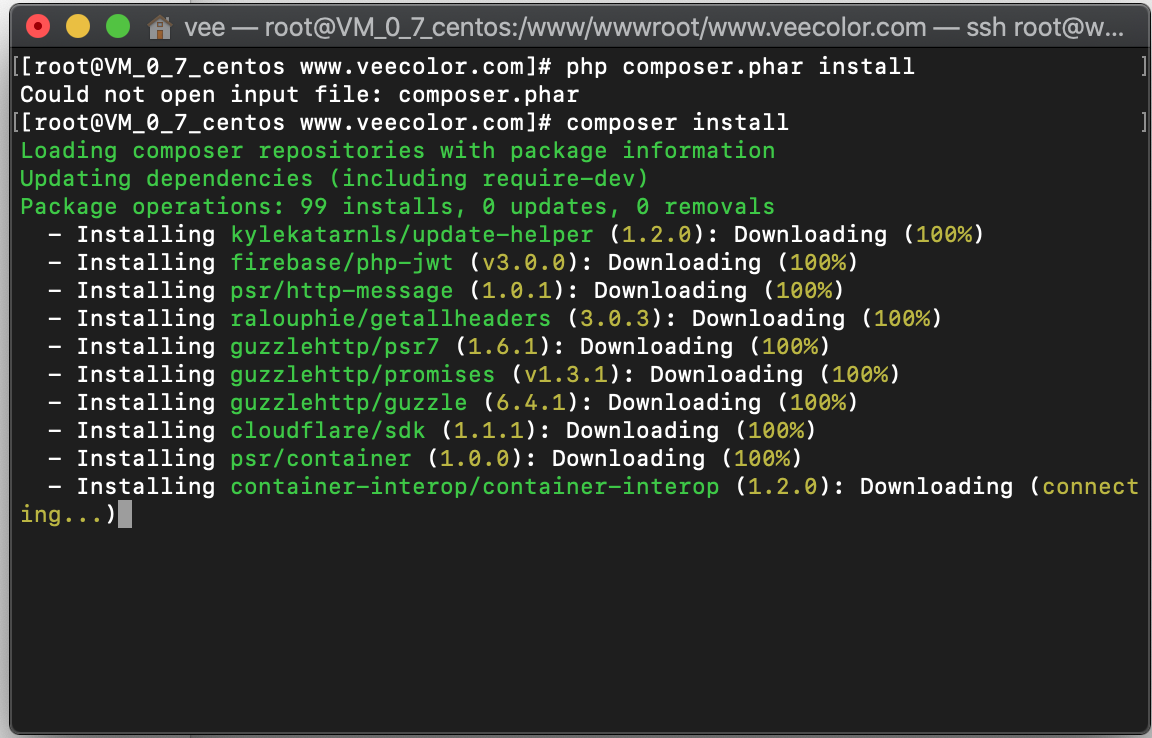Click the green fullscreen window button
Image resolution: width=1152 pixels, height=738 pixels.
118,27
